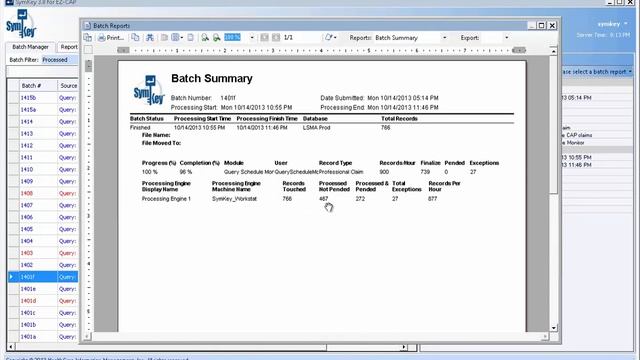Viewport: 640px width, 360px height.
Task: Select red batch row 1408
Action: pyautogui.click(x=43, y=193)
